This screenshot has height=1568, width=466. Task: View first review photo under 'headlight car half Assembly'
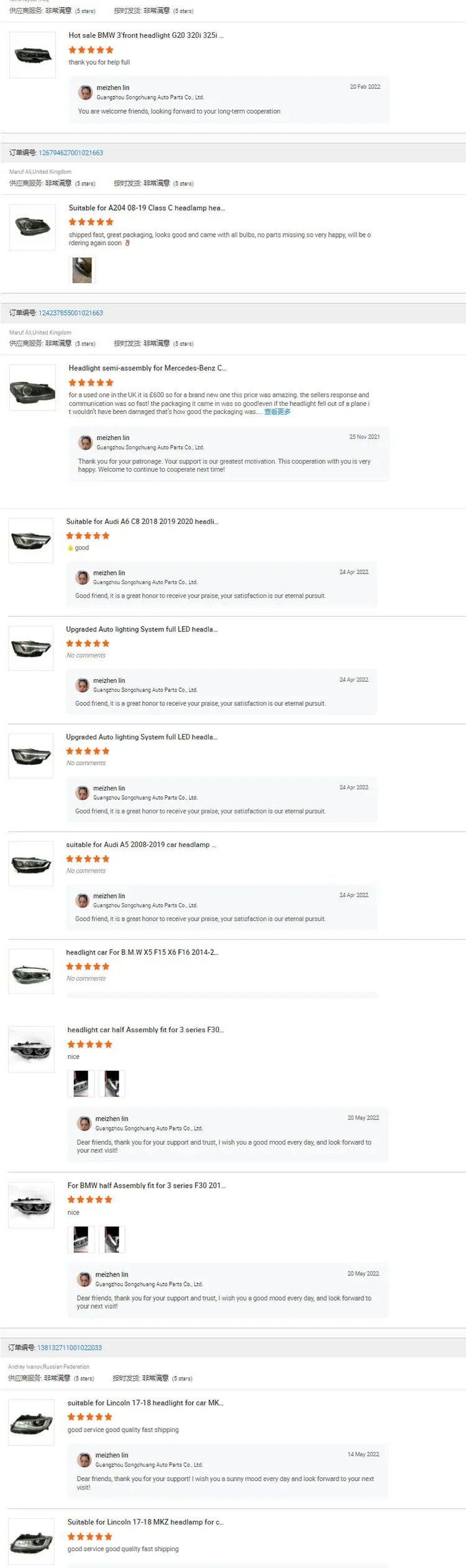81,1083
